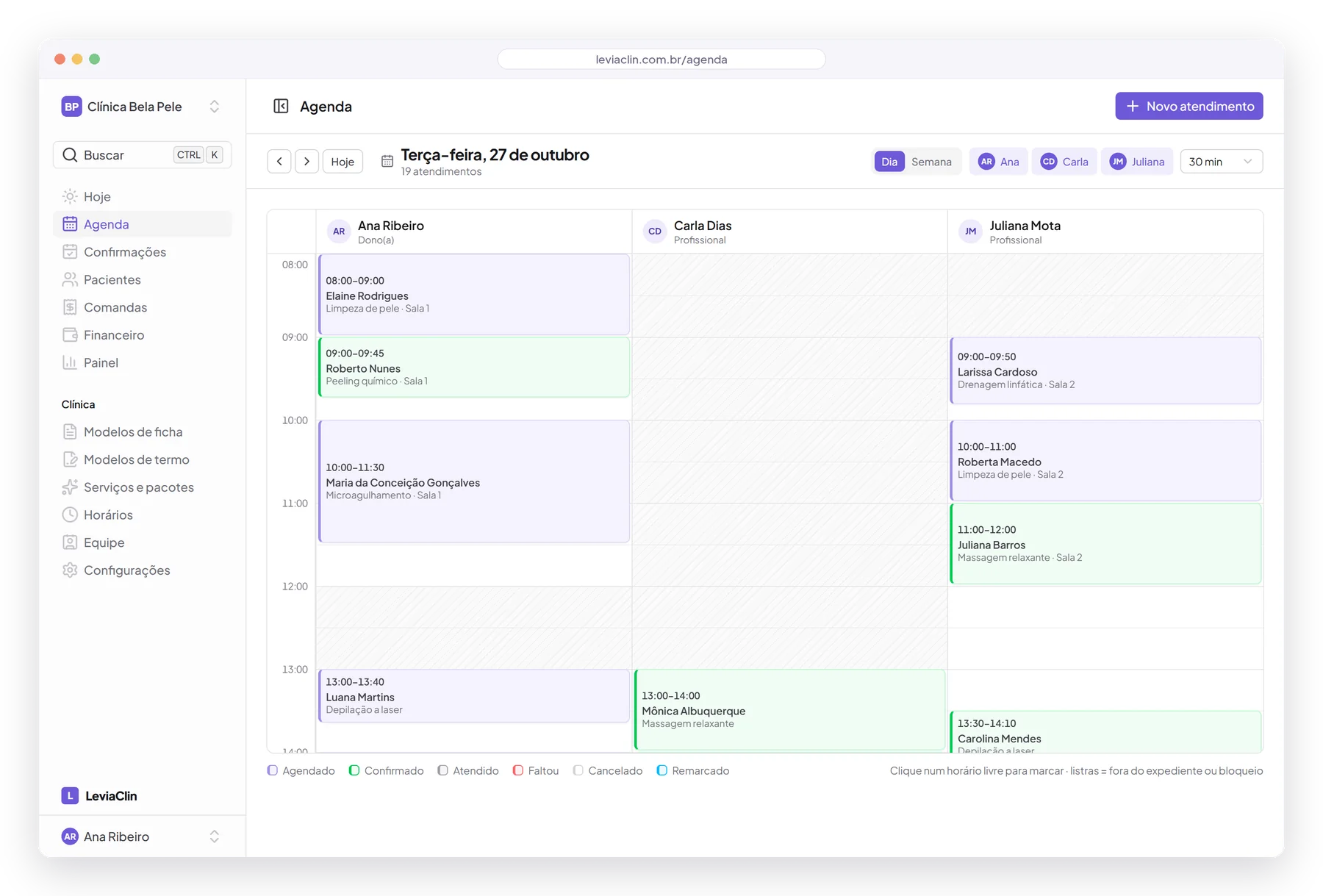
Task: Click the Horários clock icon
Action: coord(70,515)
